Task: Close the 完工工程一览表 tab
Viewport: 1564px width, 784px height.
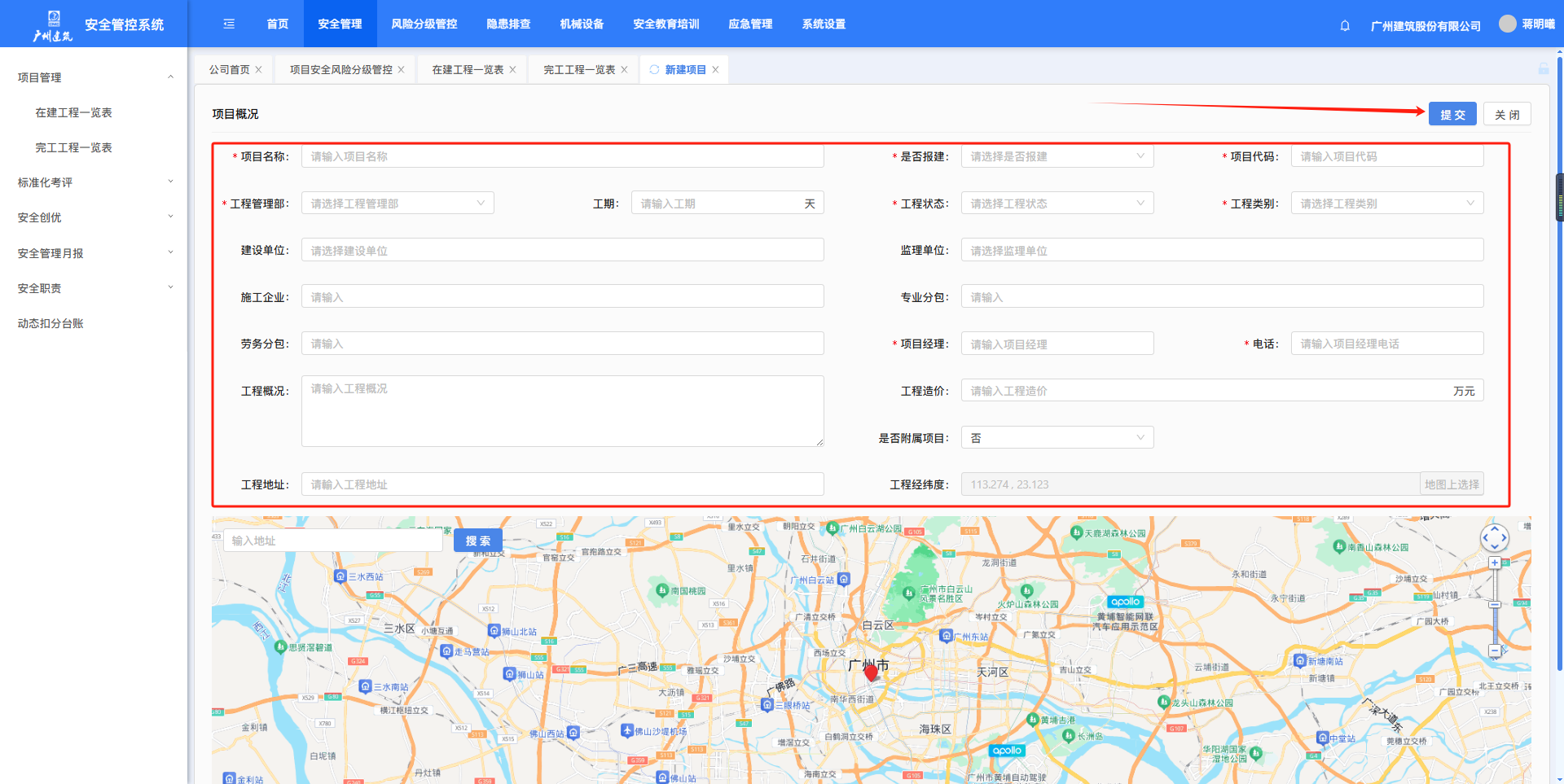Action: click(x=625, y=70)
